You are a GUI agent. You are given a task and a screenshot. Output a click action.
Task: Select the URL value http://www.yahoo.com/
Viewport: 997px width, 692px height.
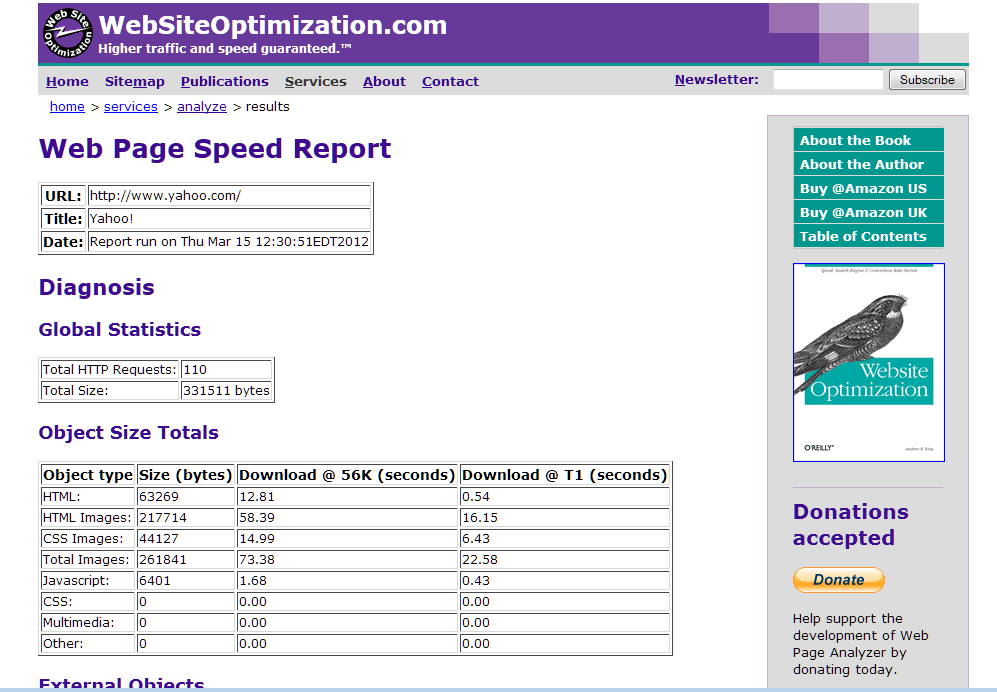229,195
